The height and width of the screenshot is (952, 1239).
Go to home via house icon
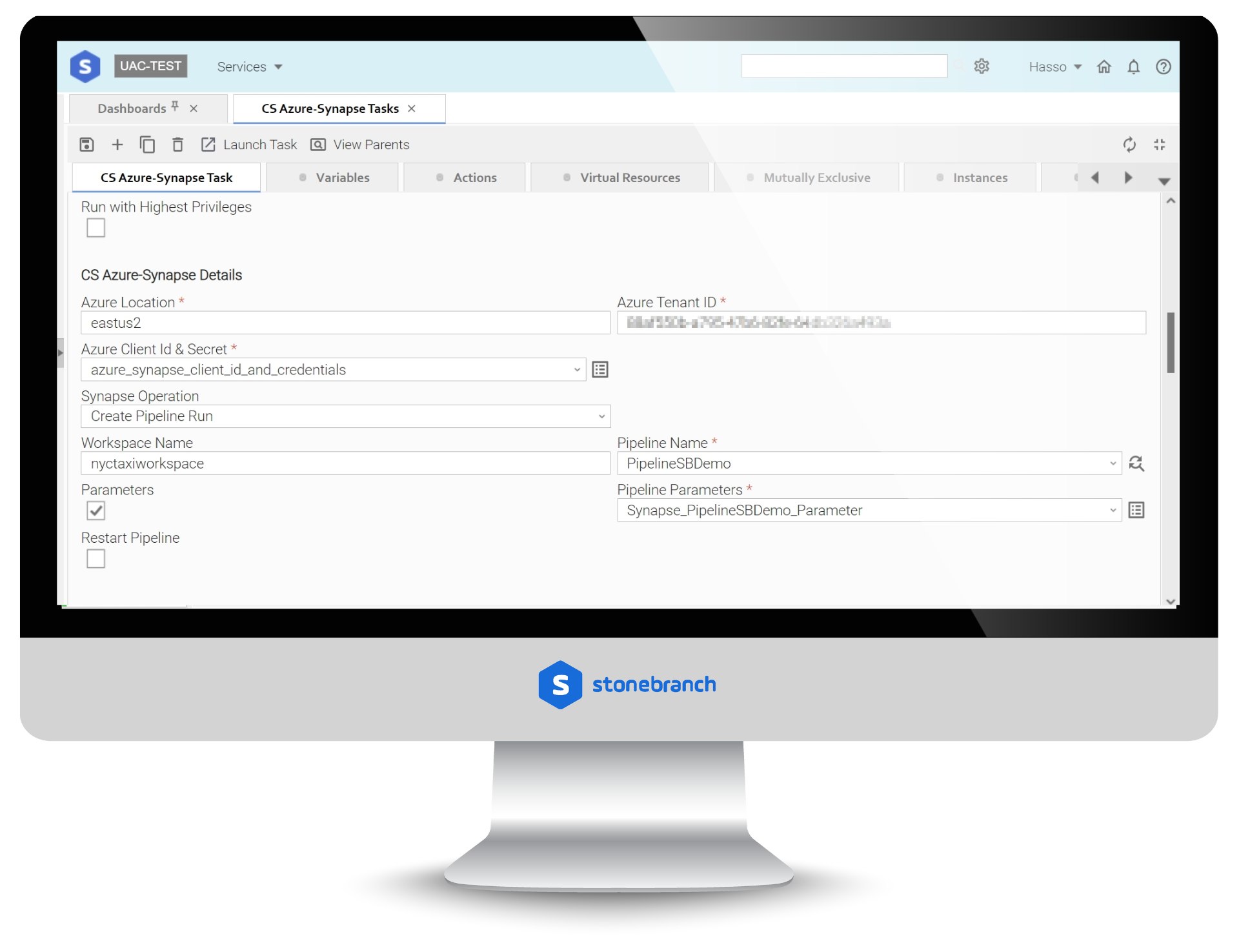point(1104,67)
